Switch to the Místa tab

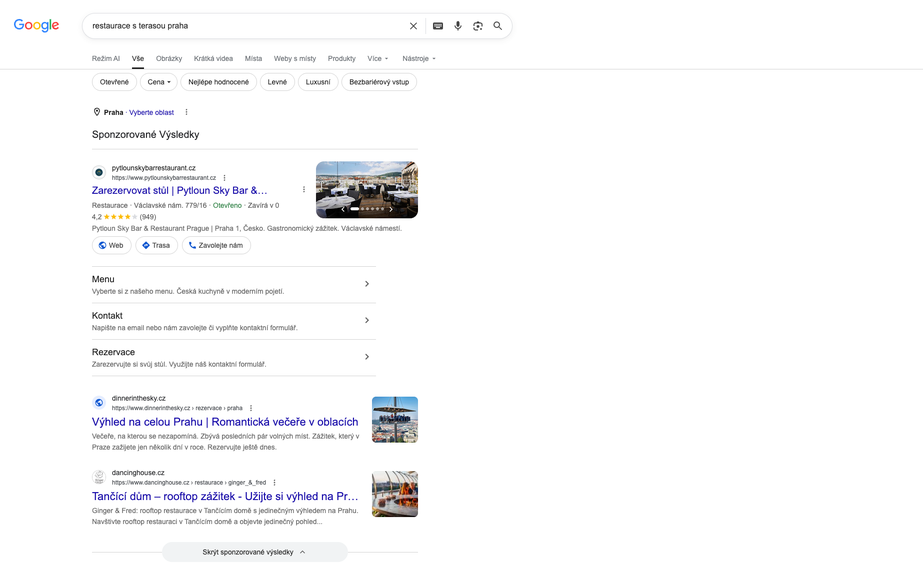point(253,58)
